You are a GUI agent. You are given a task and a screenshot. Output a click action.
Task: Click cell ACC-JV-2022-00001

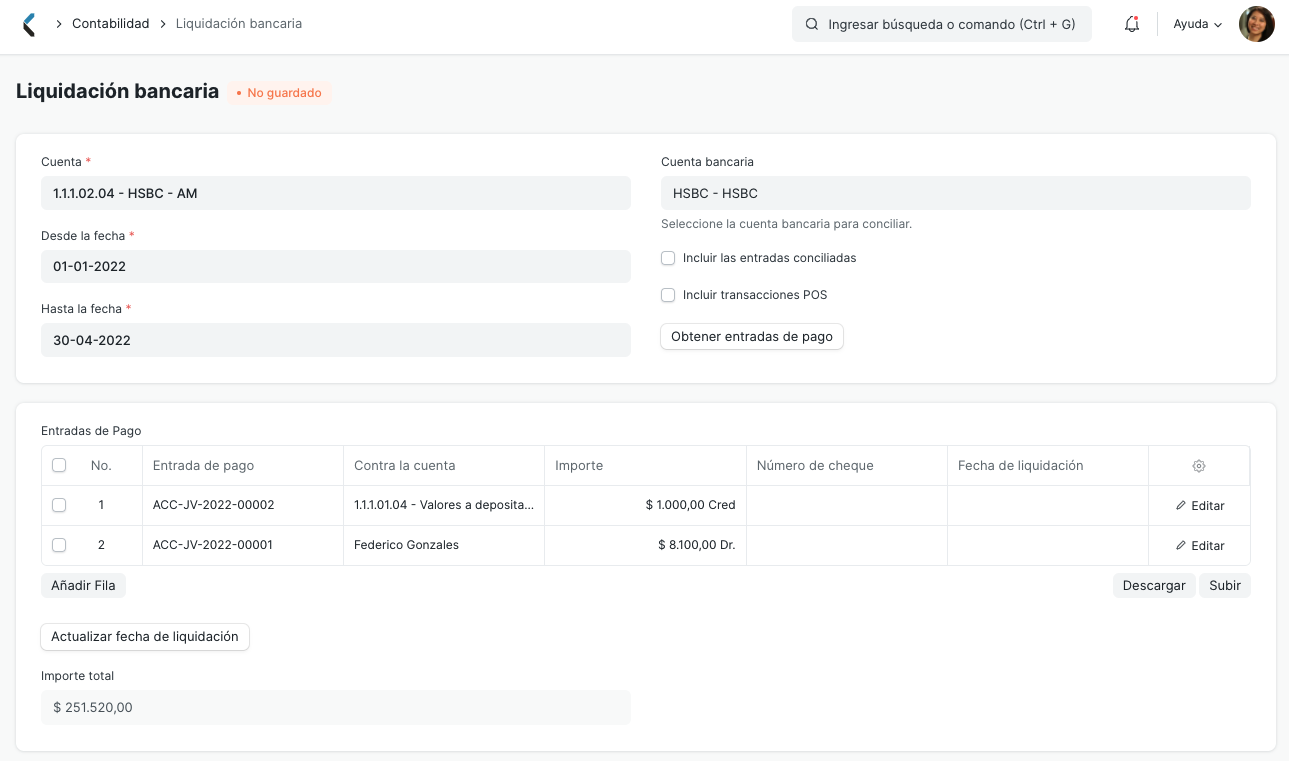(x=243, y=546)
